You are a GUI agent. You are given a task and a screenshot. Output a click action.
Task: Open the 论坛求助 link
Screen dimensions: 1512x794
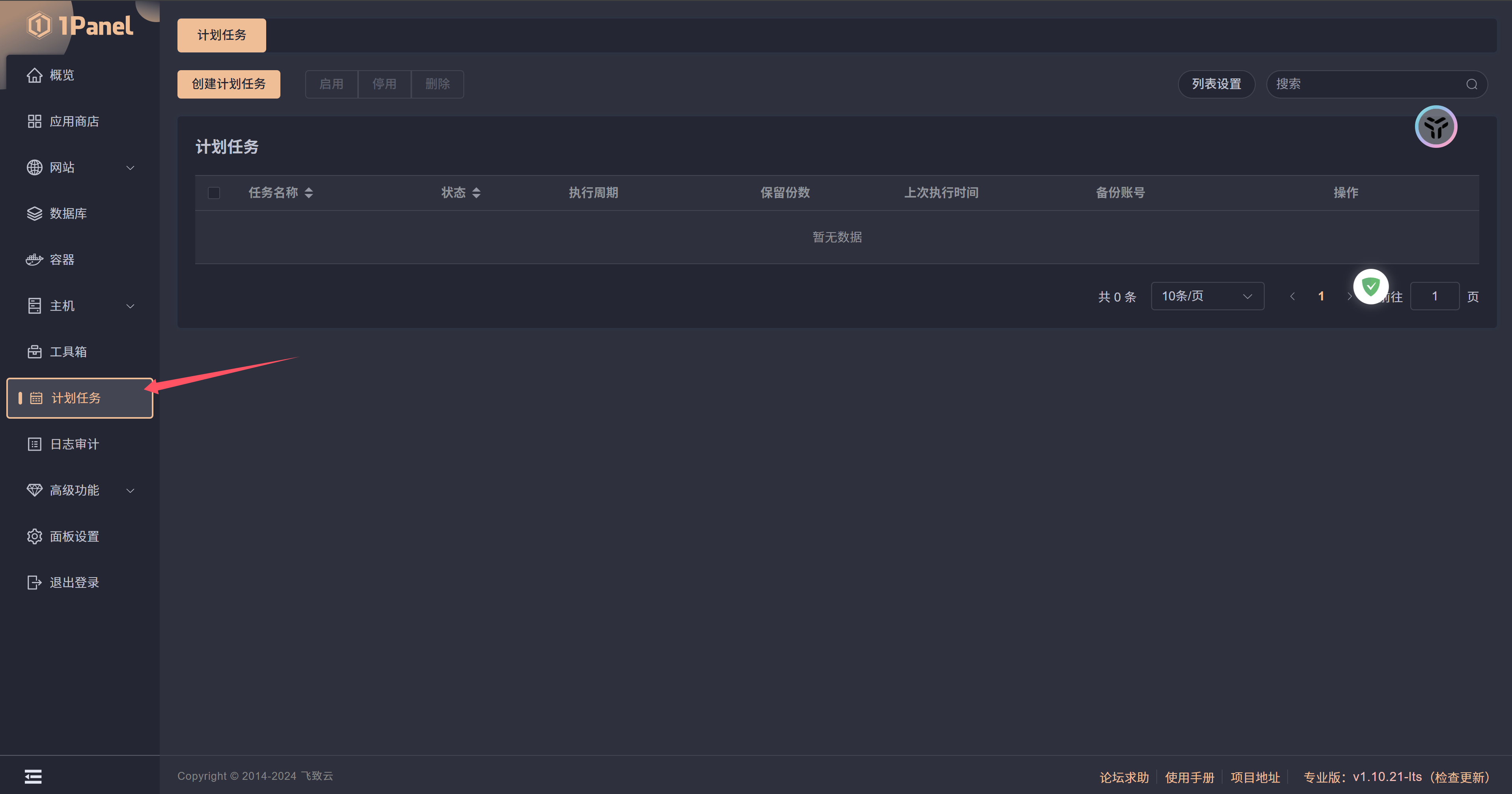click(1124, 777)
